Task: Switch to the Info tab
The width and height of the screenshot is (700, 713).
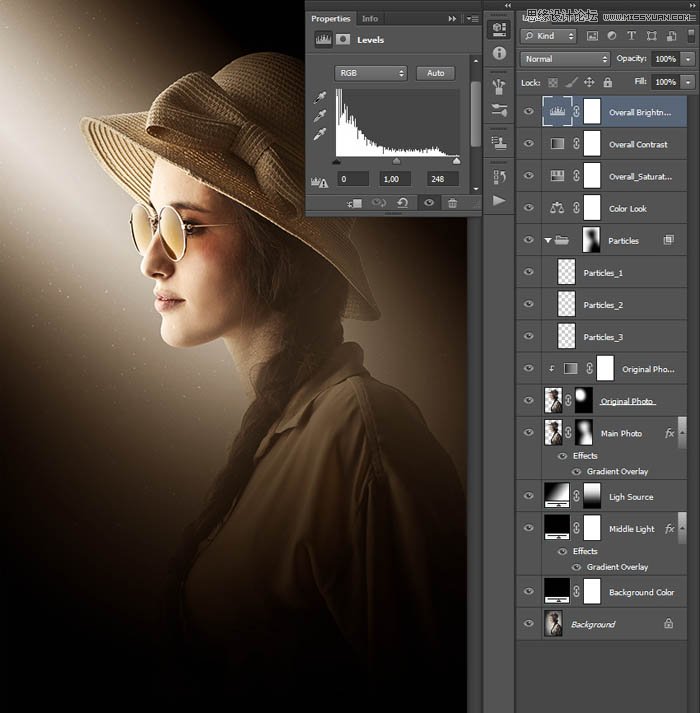Action: (x=370, y=18)
